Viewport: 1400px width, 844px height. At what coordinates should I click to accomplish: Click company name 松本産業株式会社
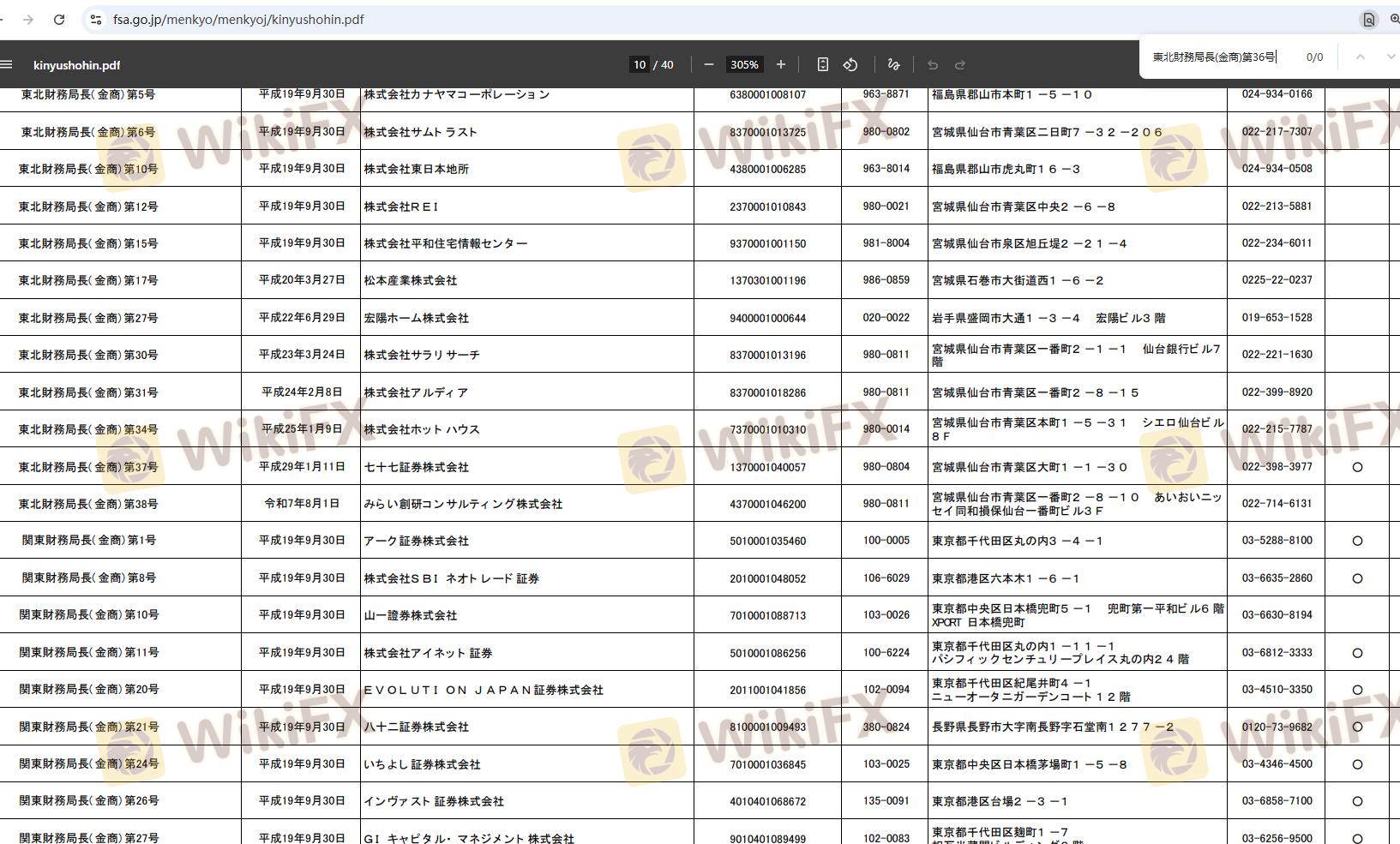tap(411, 280)
